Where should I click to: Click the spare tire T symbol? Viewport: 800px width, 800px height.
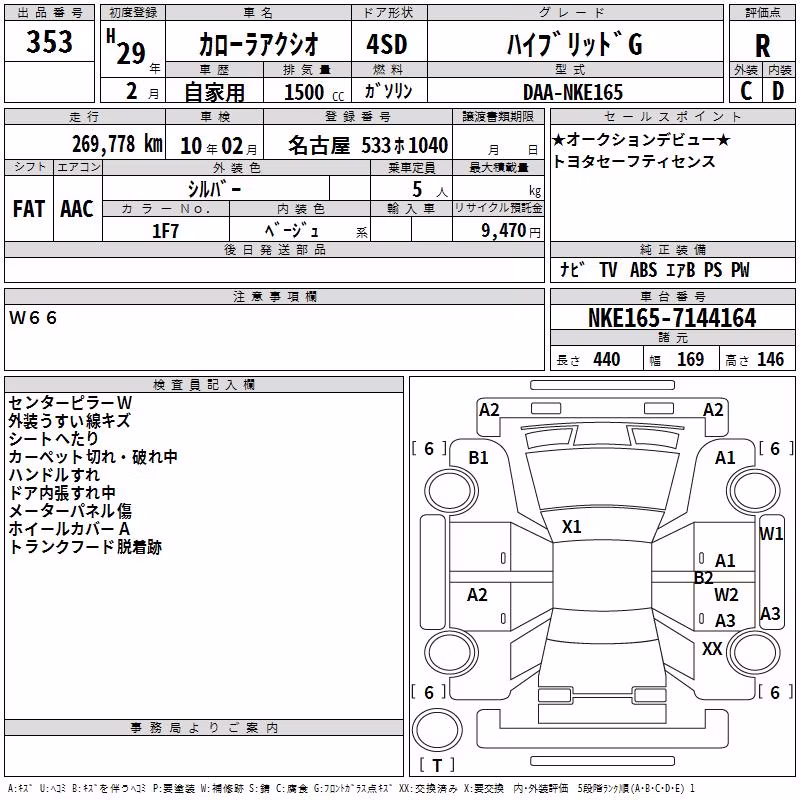(437, 765)
